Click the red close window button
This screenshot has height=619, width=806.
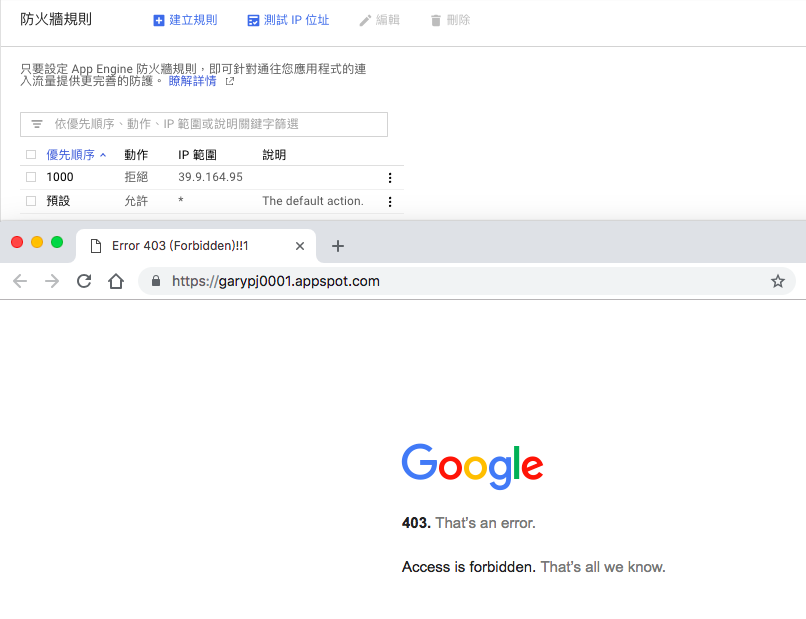click(x=17, y=242)
